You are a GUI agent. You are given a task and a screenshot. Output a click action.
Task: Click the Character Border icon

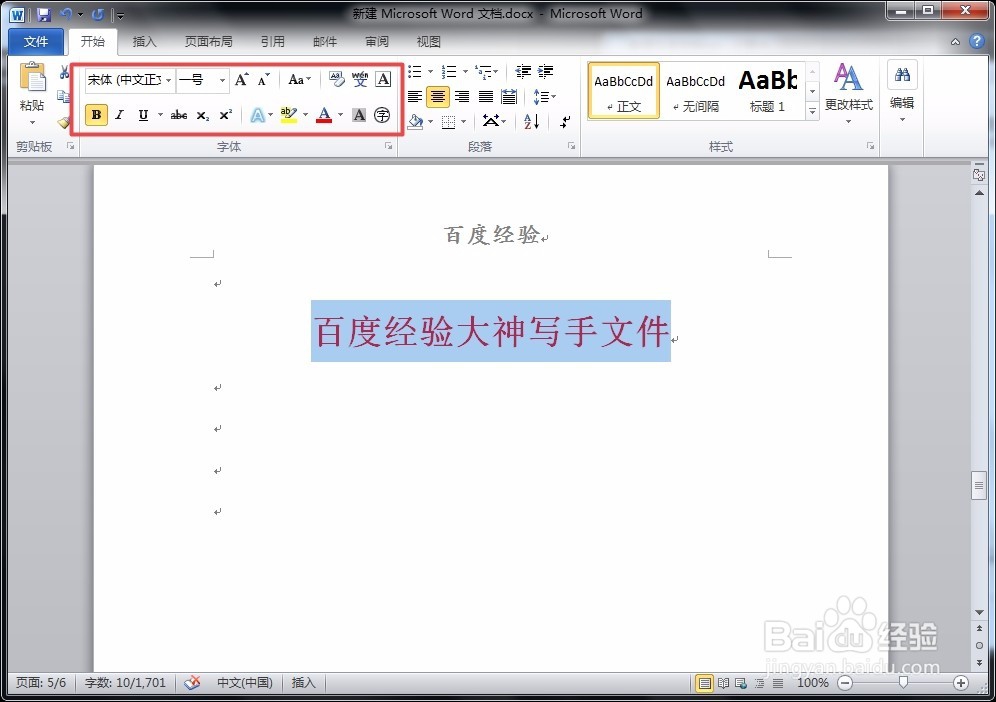click(x=383, y=79)
